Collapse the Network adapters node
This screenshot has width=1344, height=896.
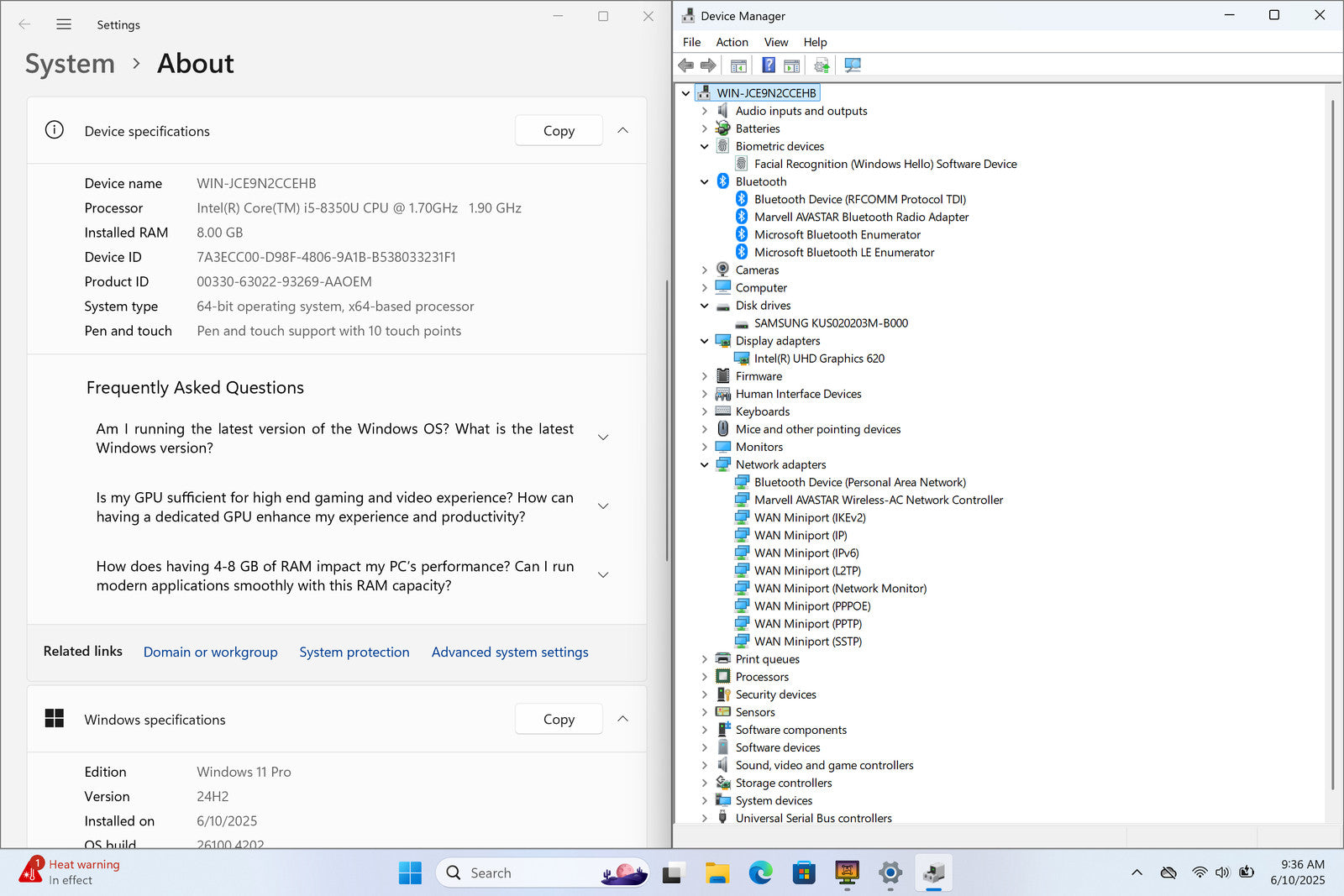point(704,464)
